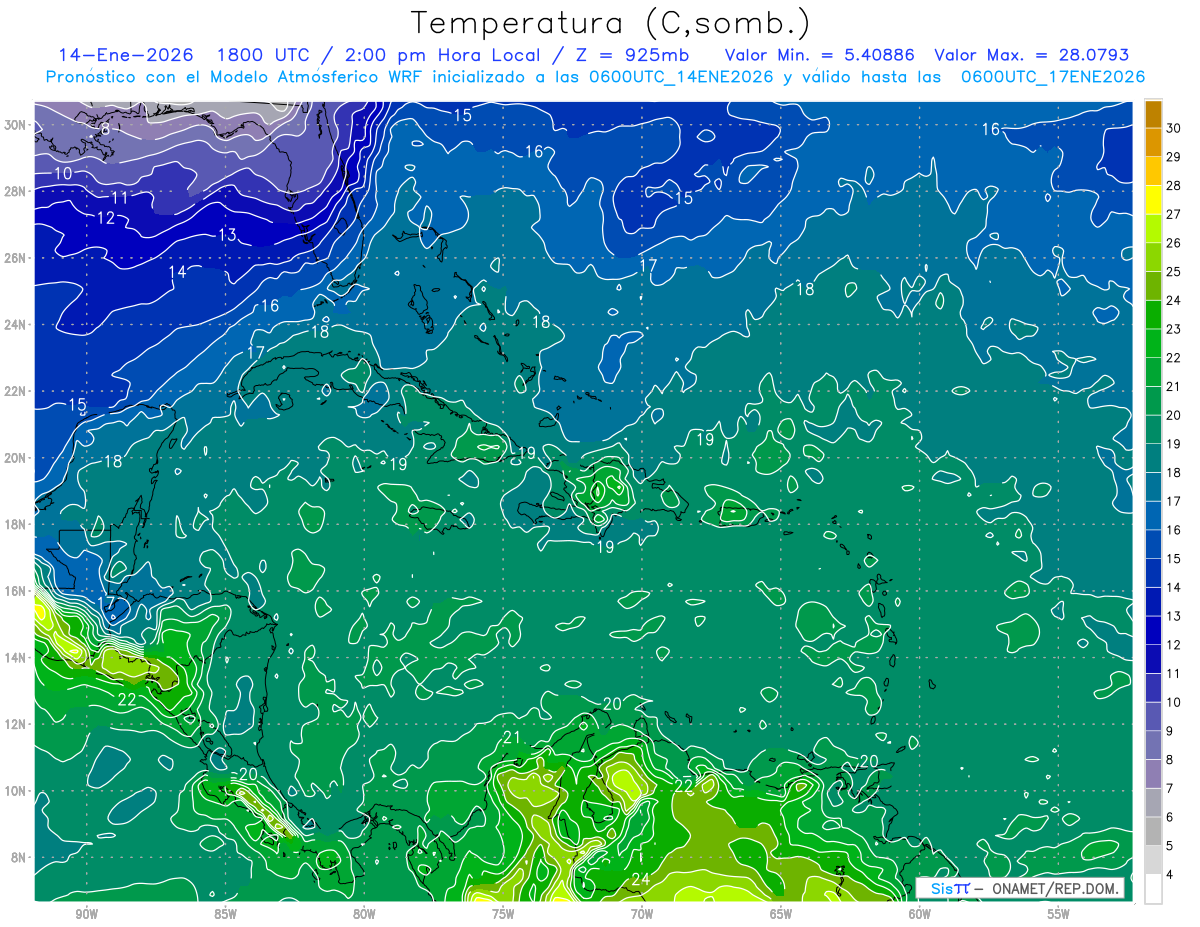Image resolution: width=1200 pixels, height=927 pixels.
Task: Click the '75W' longitude axis label
Action: tap(503, 914)
